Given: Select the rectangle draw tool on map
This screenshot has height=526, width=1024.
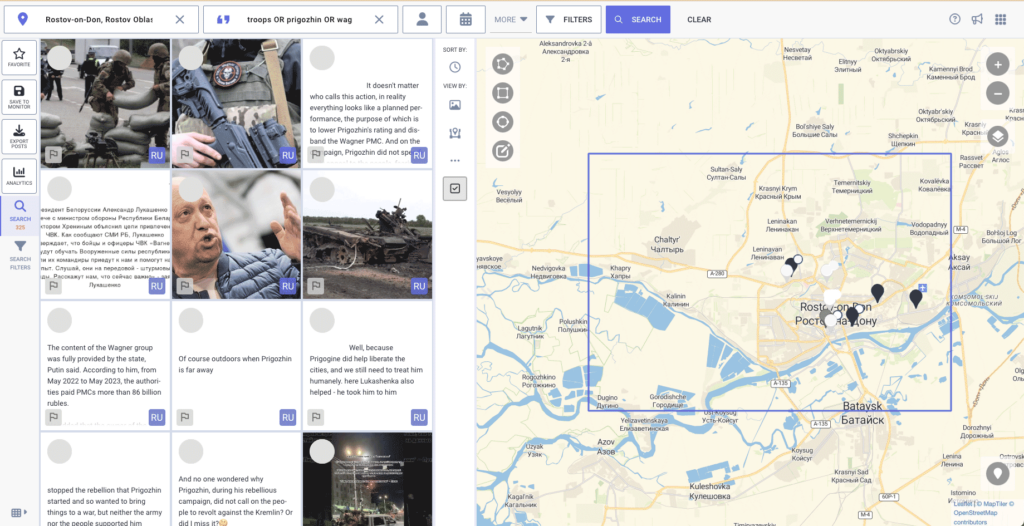Looking at the screenshot, I should [x=502, y=93].
